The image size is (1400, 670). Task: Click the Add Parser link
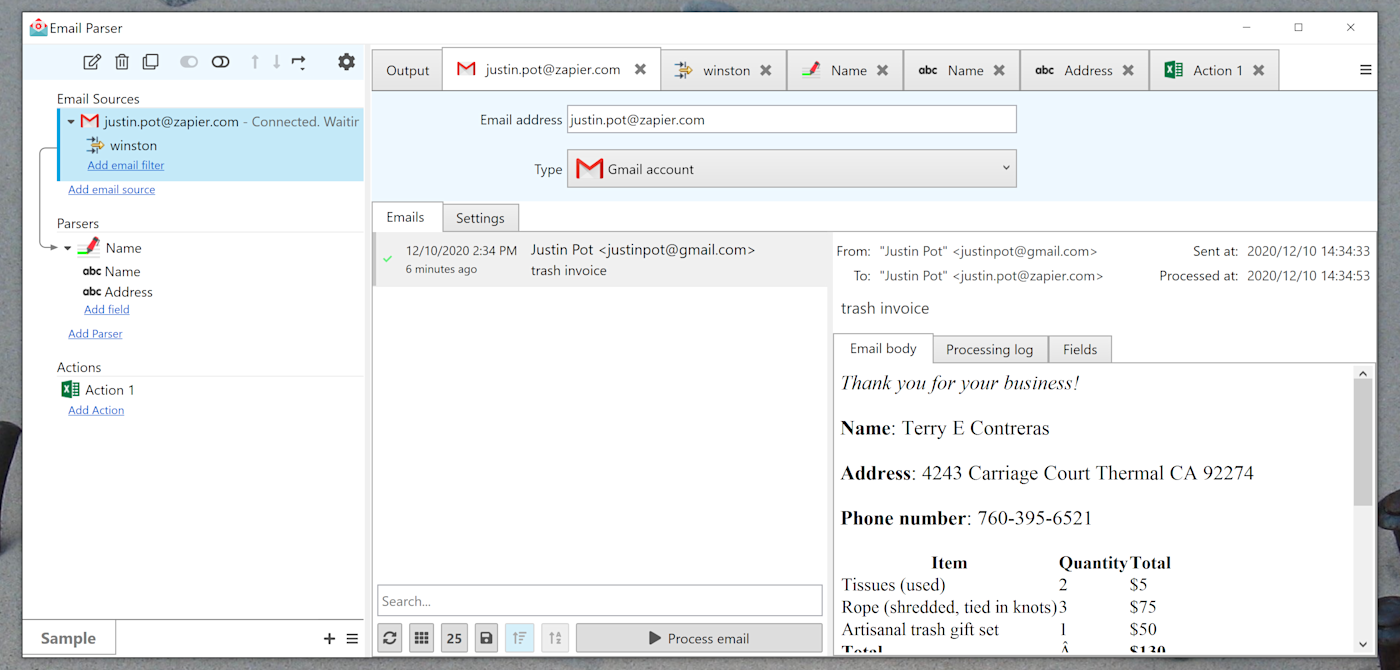coord(95,334)
